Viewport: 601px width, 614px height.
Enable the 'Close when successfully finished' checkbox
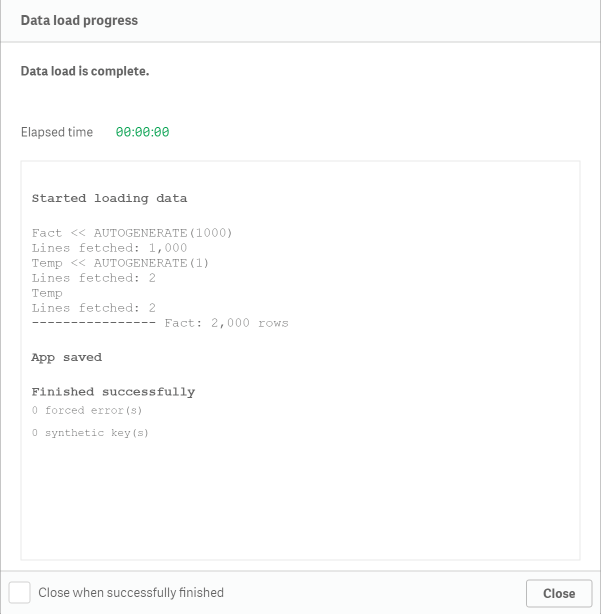point(20,592)
